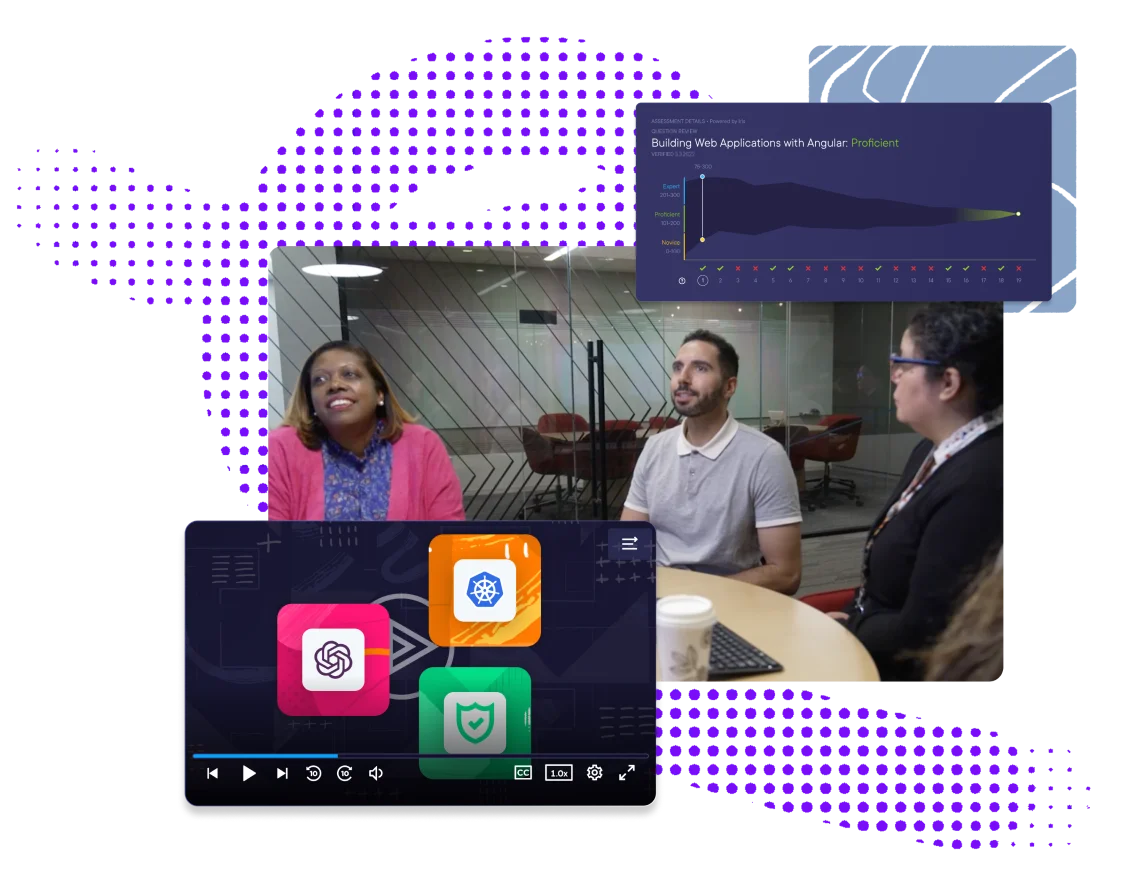Select the Kubernetes helm wheel tile
The height and width of the screenshot is (878, 1140).
[x=484, y=590]
